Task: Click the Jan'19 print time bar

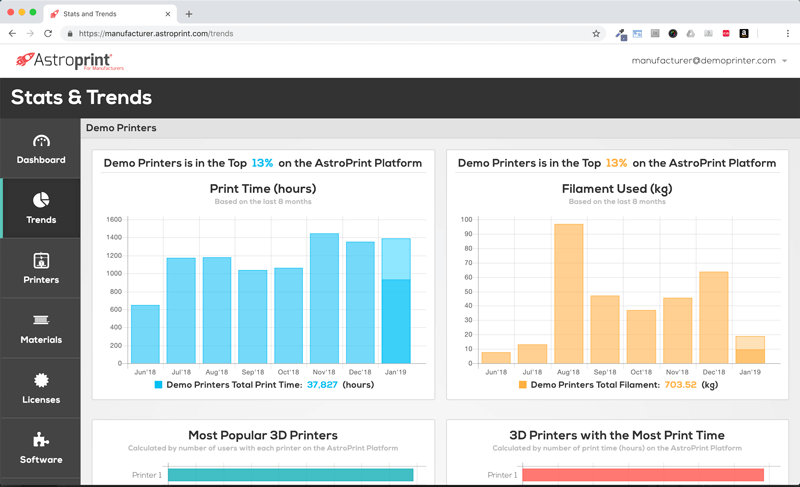Action: (x=396, y=301)
